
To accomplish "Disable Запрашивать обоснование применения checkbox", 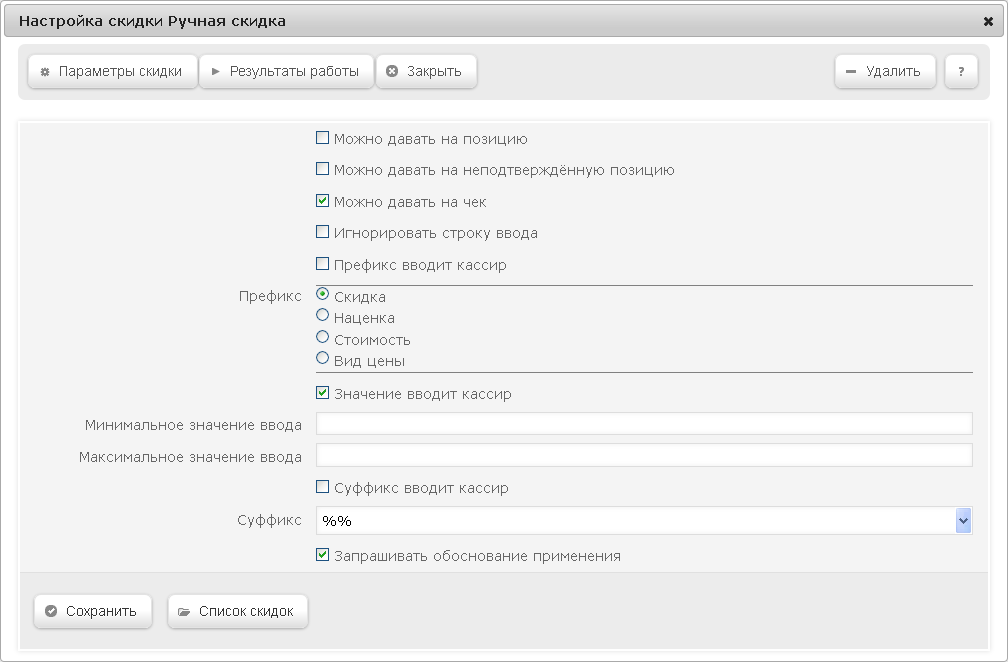I will [323, 555].
